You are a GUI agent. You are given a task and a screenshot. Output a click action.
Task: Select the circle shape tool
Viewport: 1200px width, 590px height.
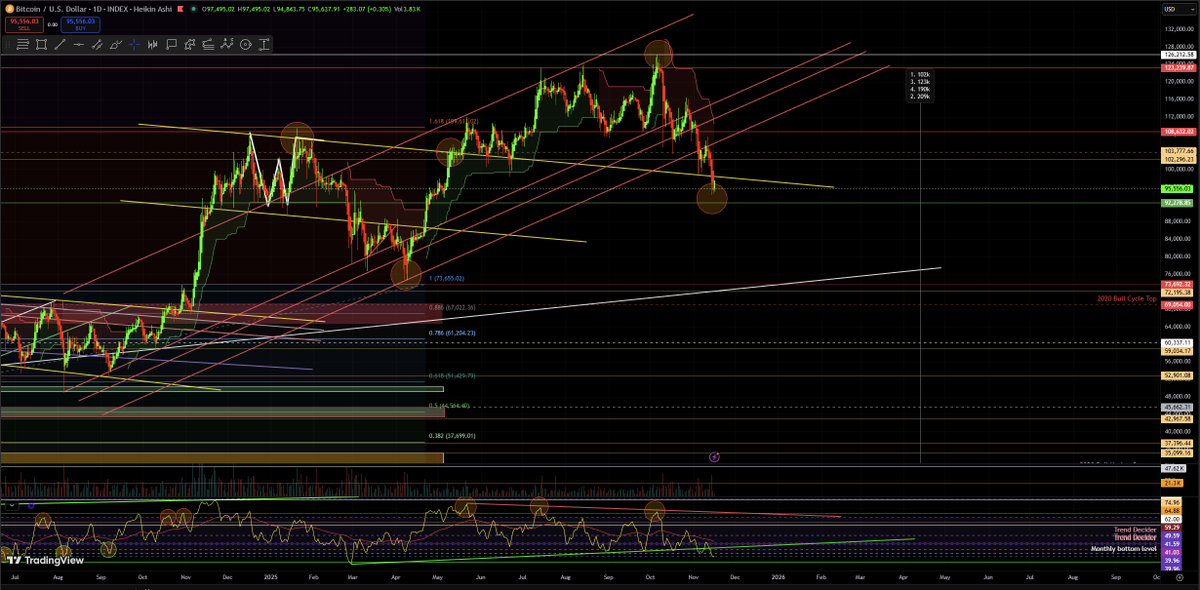245,45
